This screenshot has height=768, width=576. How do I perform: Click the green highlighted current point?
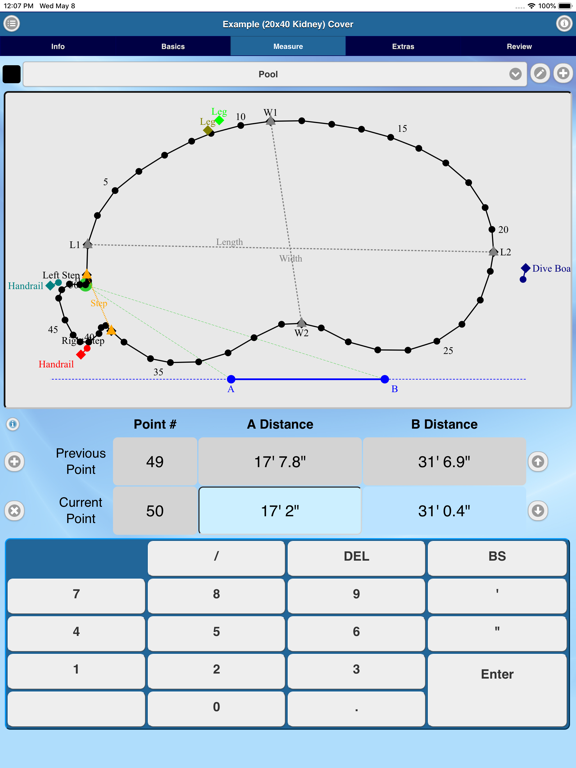[86, 285]
